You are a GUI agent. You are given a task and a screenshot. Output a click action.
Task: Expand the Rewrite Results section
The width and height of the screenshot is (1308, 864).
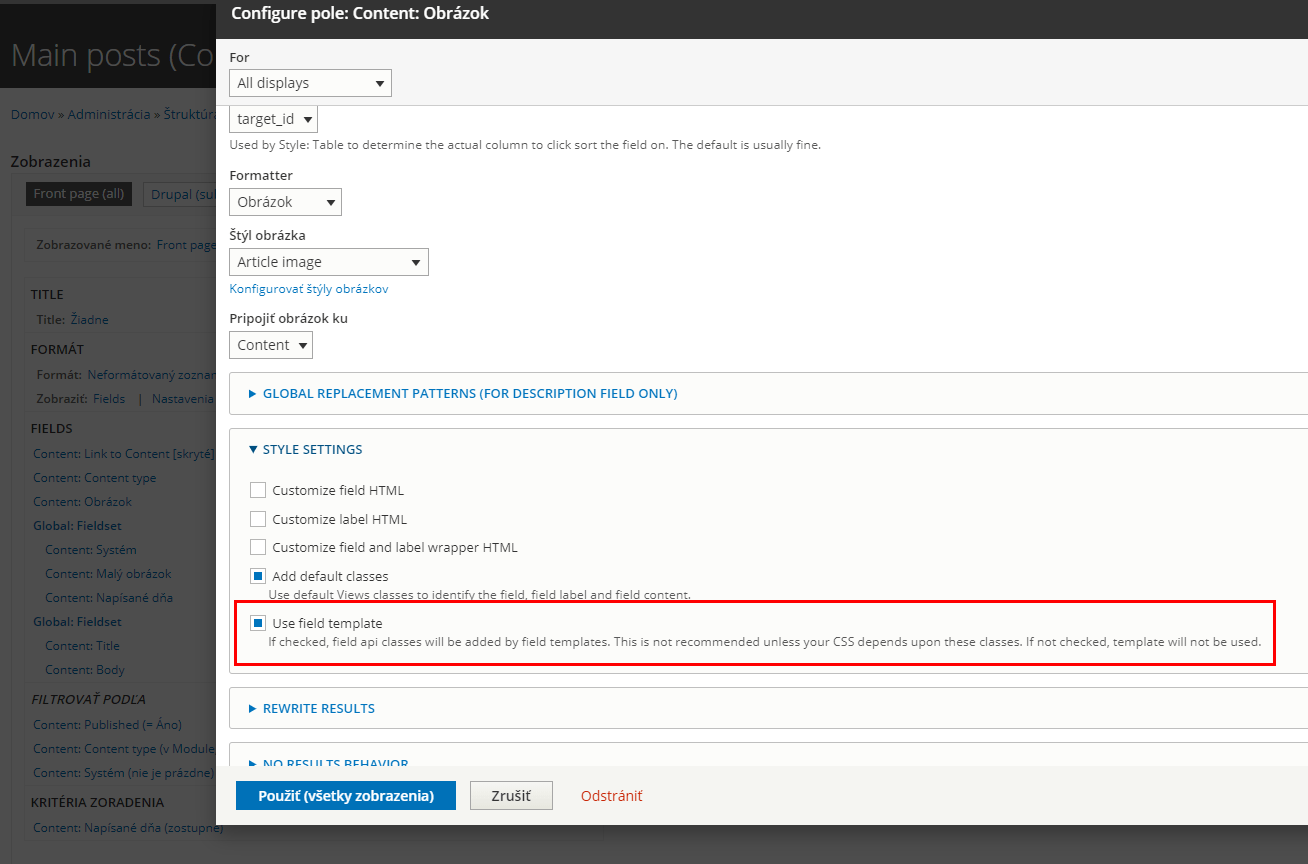point(322,707)
